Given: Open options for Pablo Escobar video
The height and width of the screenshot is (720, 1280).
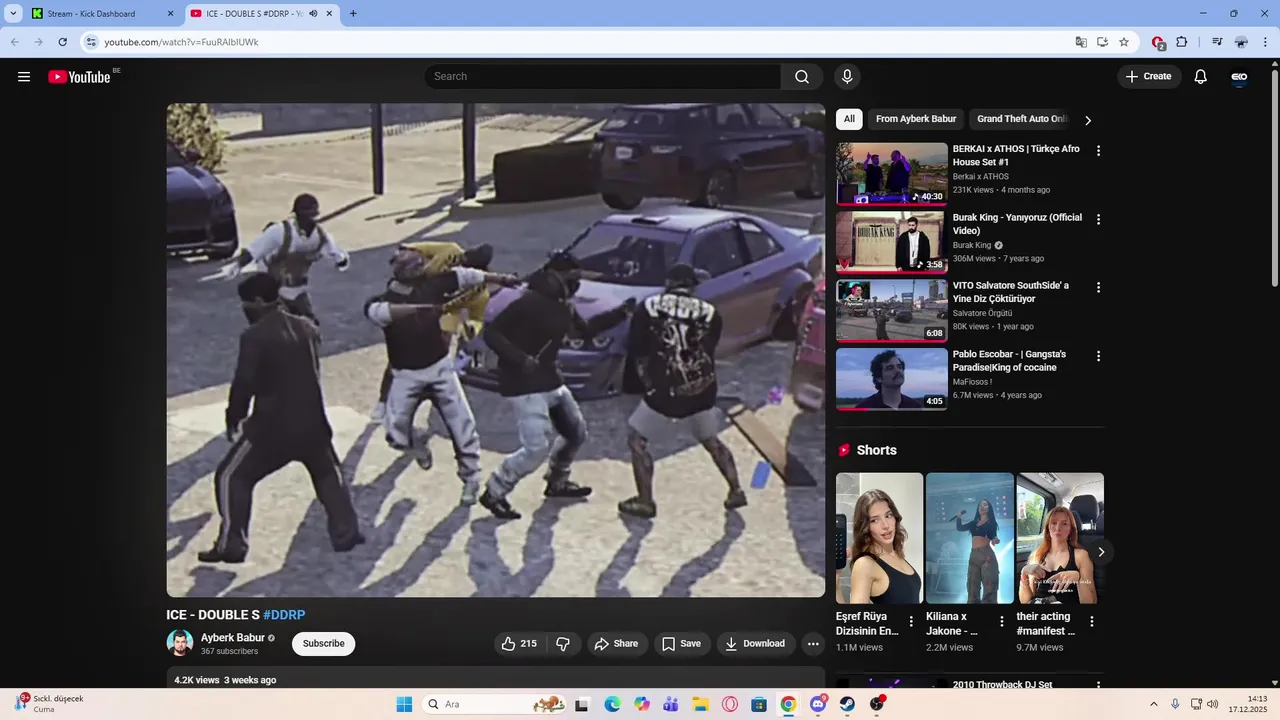Looking at the screenshot, I should coord(1098,356).
